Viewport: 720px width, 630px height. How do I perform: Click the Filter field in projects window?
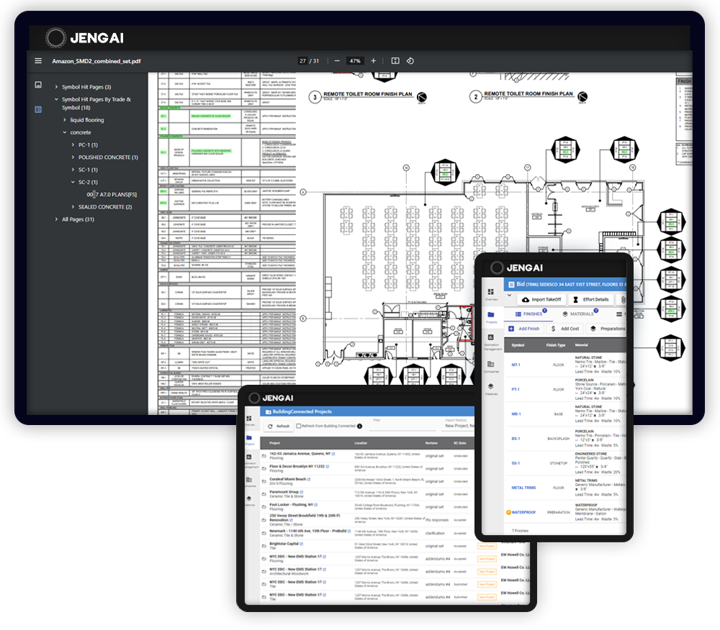click(x=403, y=425)
